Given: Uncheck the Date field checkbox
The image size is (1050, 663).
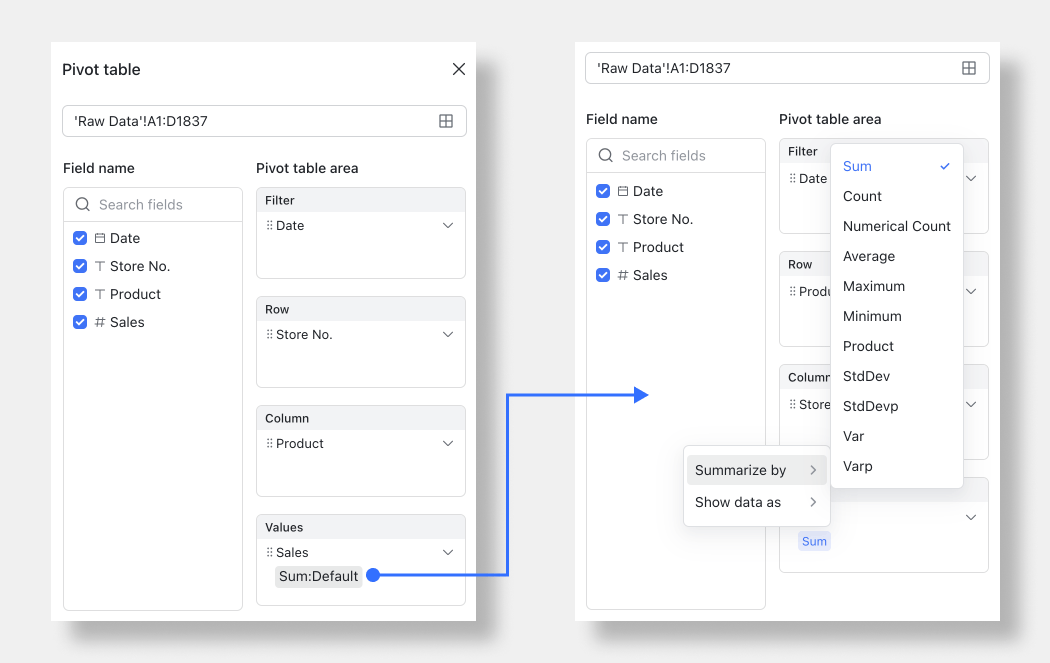Looking at the screenshot, I should coord(80,238).
